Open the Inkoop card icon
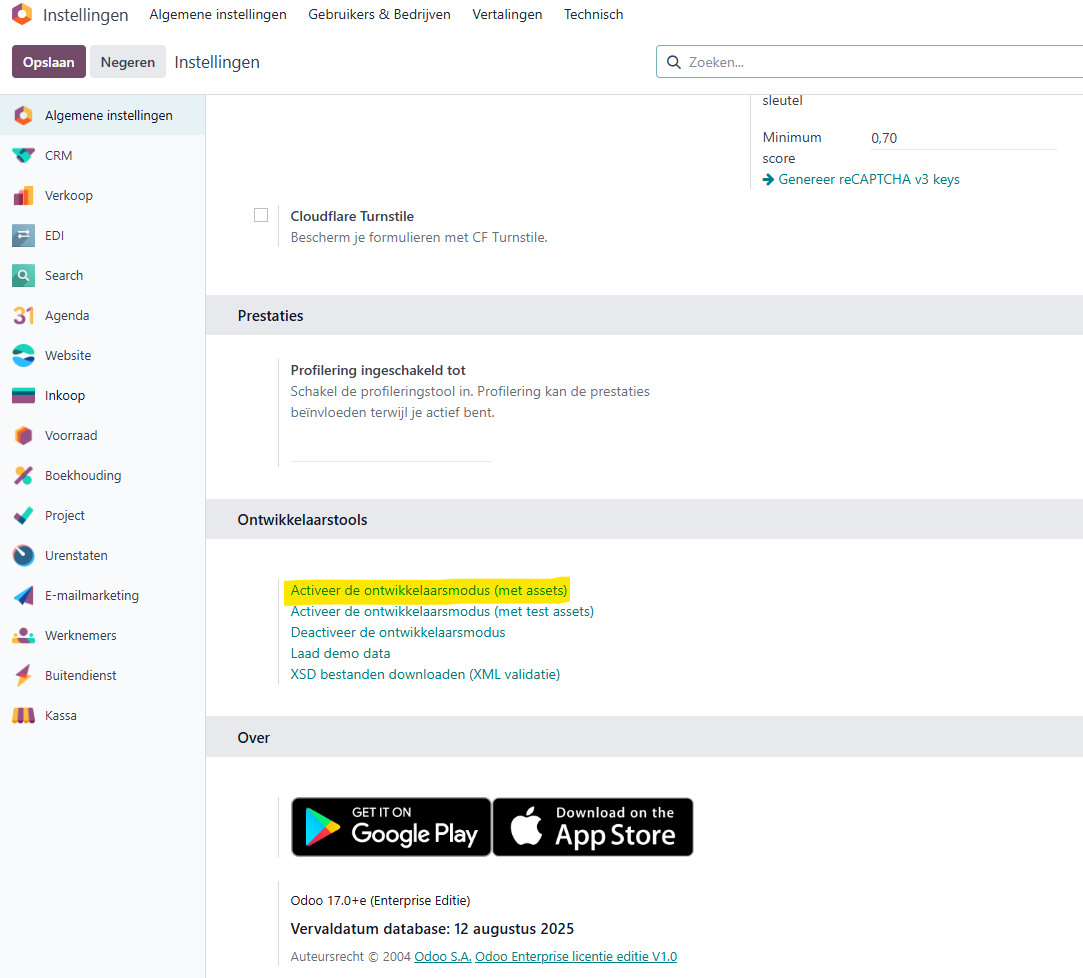This screenshot has width=1083, height=978. 23,396
